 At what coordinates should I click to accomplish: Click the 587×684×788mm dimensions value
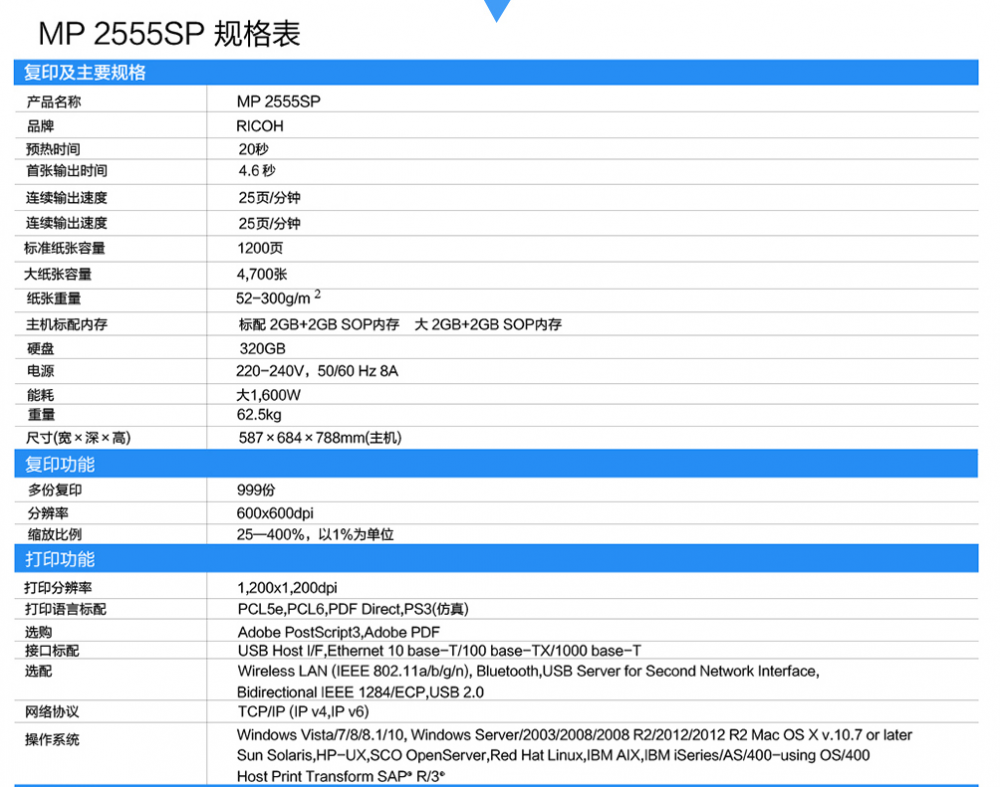click(x=319, y=438)
